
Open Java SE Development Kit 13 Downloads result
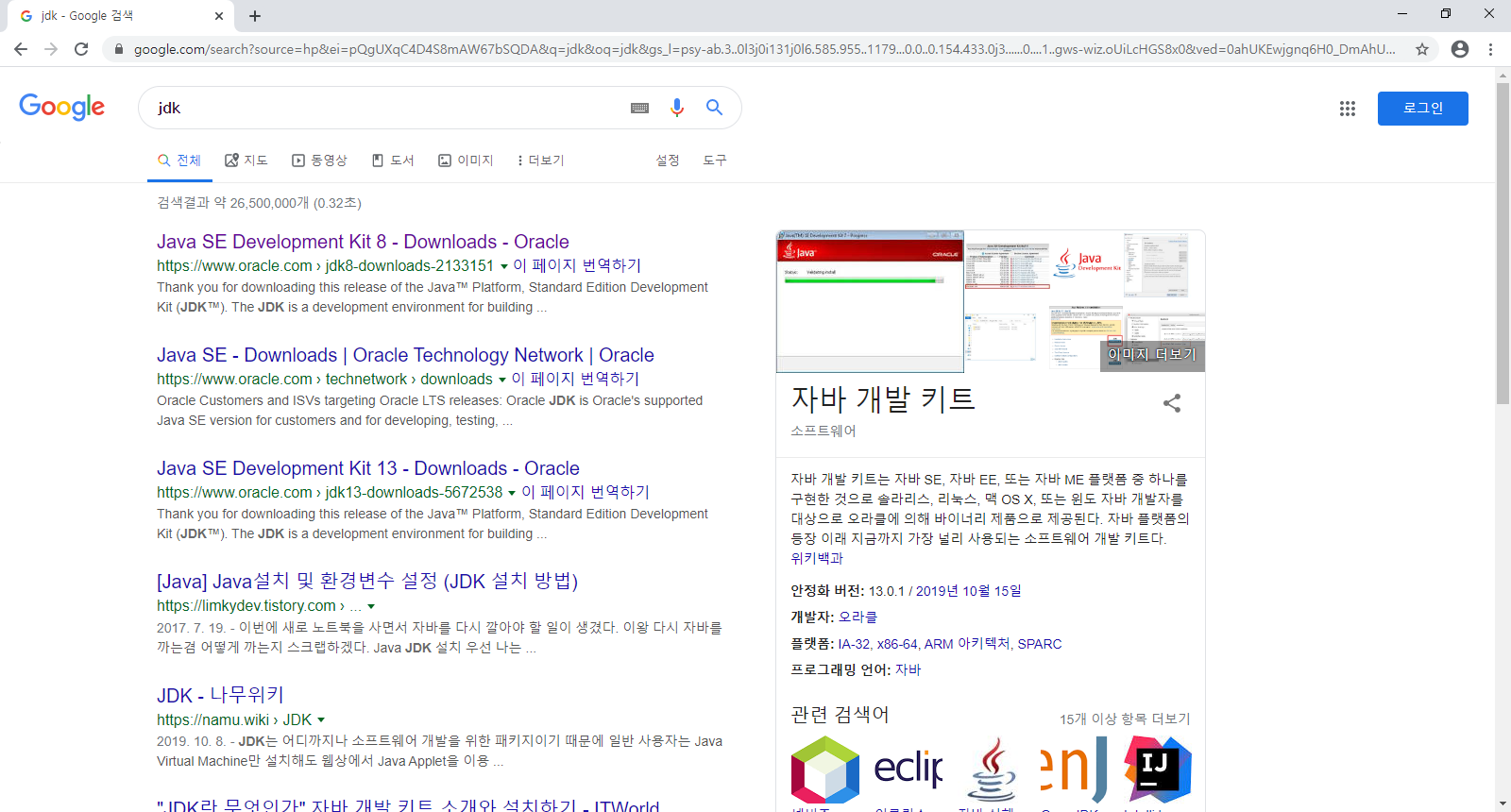pyautogui.click(x=368, y=468)
